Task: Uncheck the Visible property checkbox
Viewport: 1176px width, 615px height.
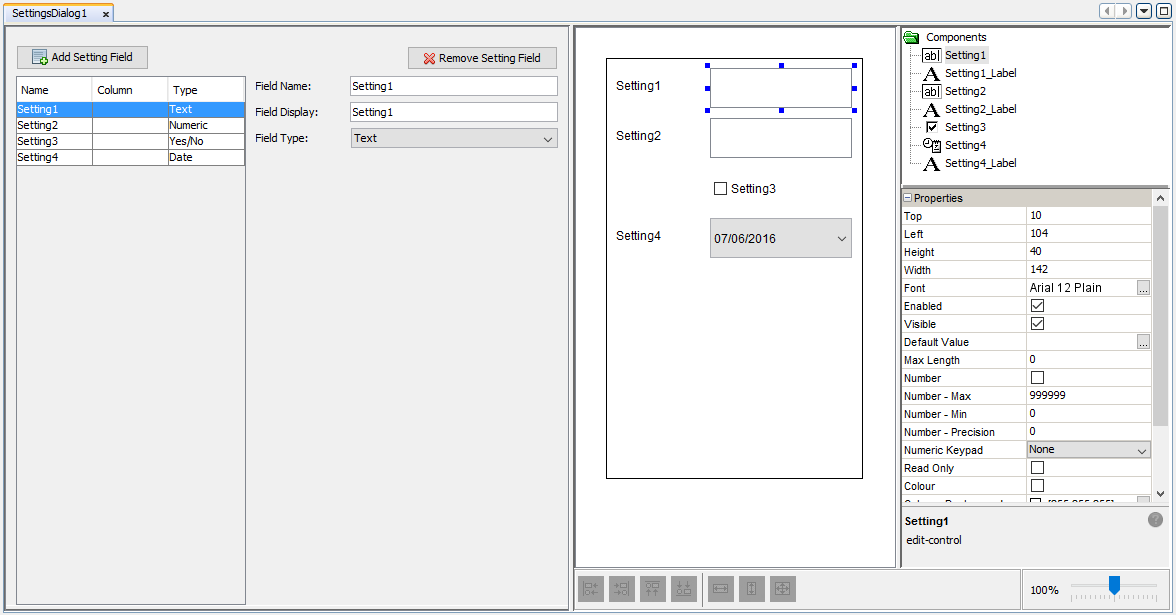Action: click(x=1037, y=324)
